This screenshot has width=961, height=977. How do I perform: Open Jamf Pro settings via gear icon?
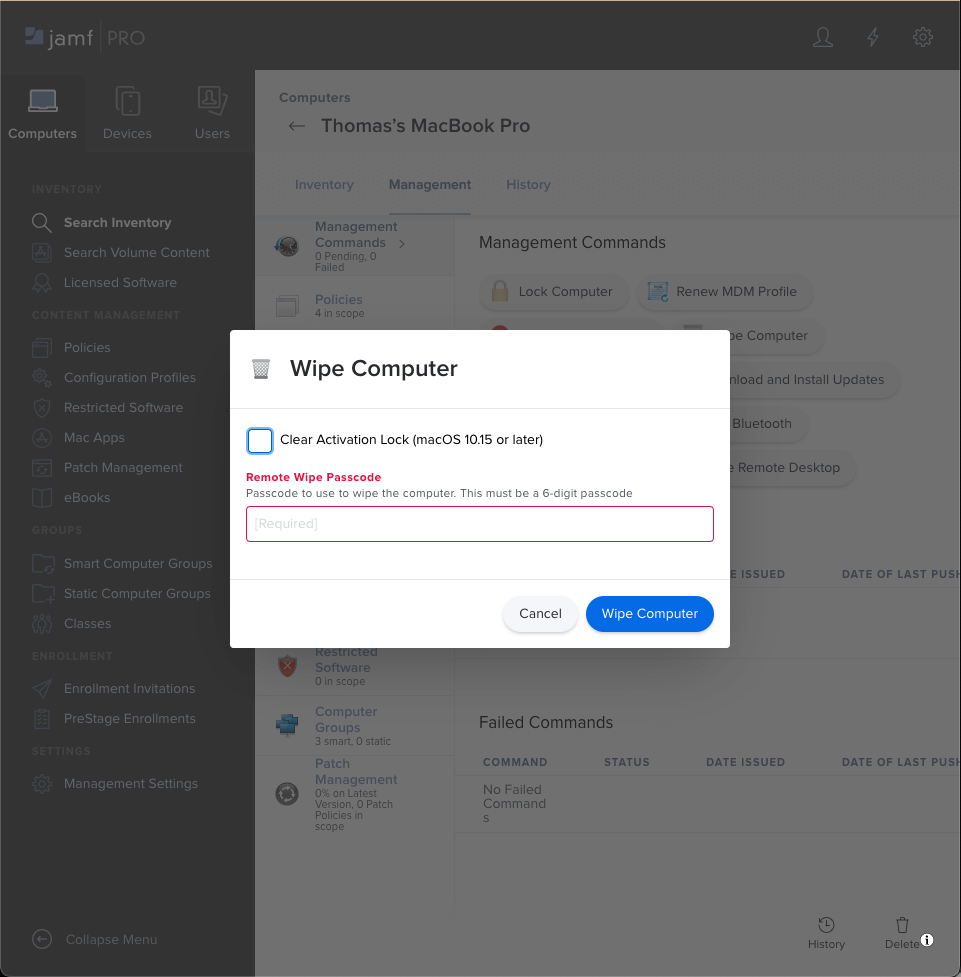coord(922,37)
